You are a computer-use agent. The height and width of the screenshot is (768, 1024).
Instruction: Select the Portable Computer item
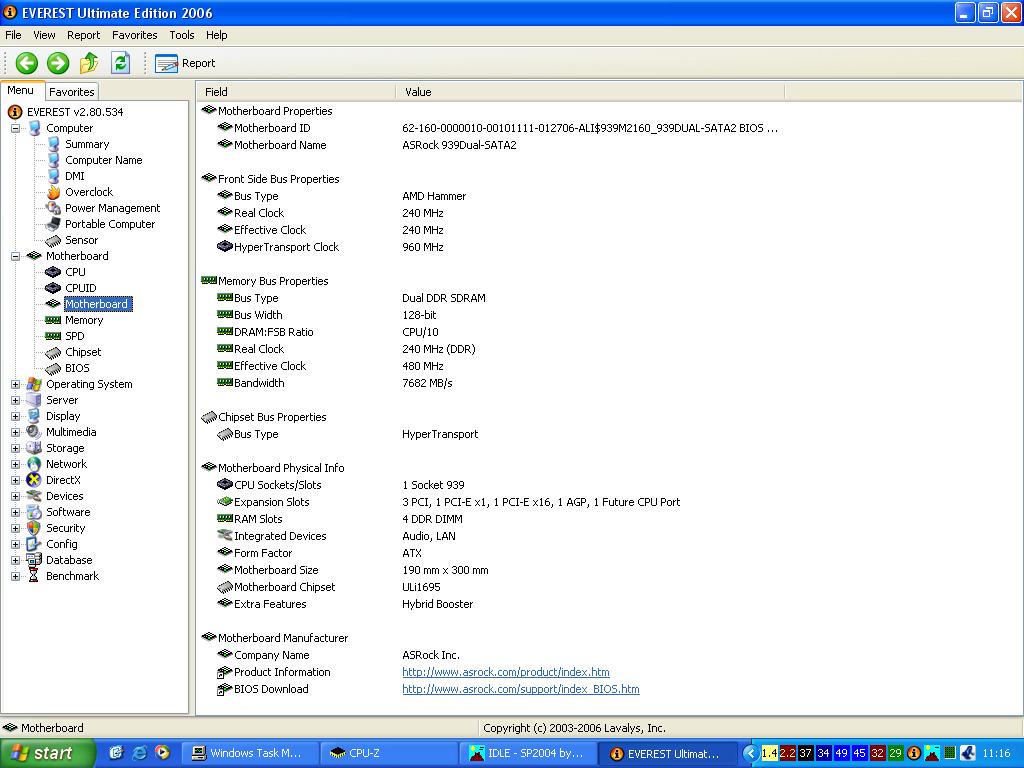110,224
